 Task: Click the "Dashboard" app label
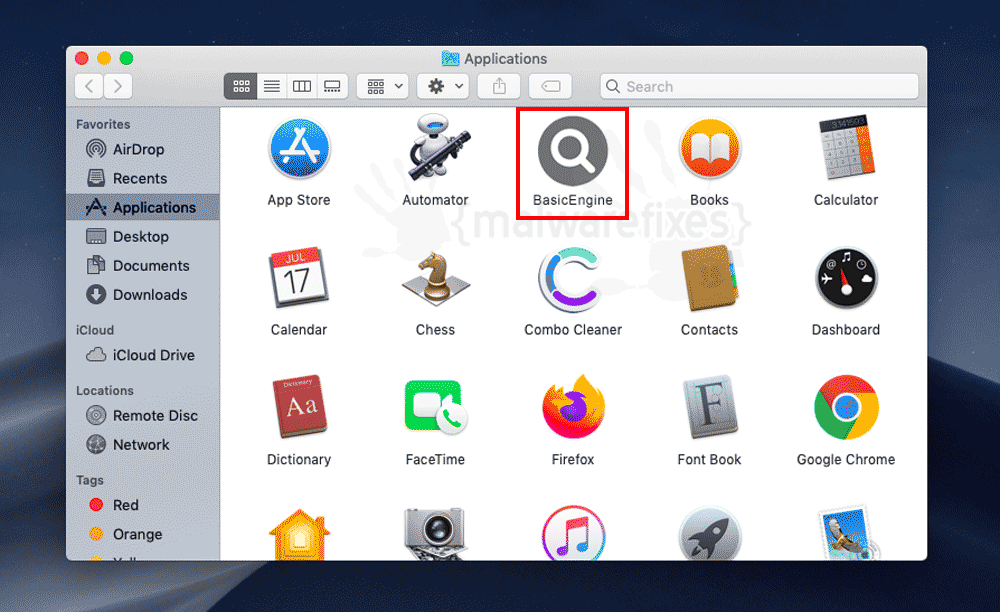point(846,330)
